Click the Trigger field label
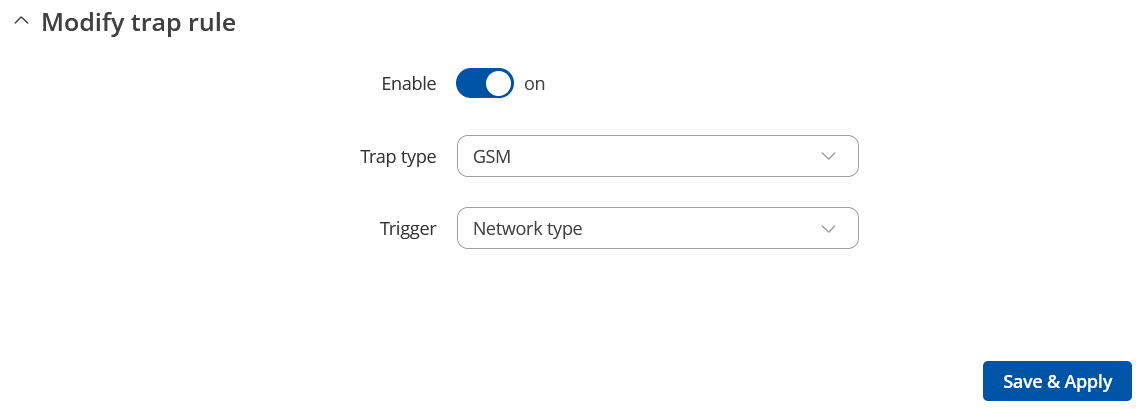This screenshot has height=409, width=1138. [x=409, y=229]
